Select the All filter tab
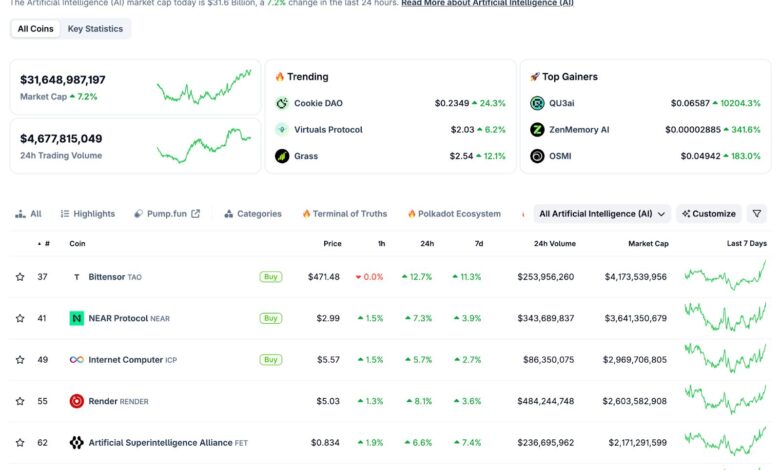The height and width of the screenshot is (470, 780). [x=28, y=214]
